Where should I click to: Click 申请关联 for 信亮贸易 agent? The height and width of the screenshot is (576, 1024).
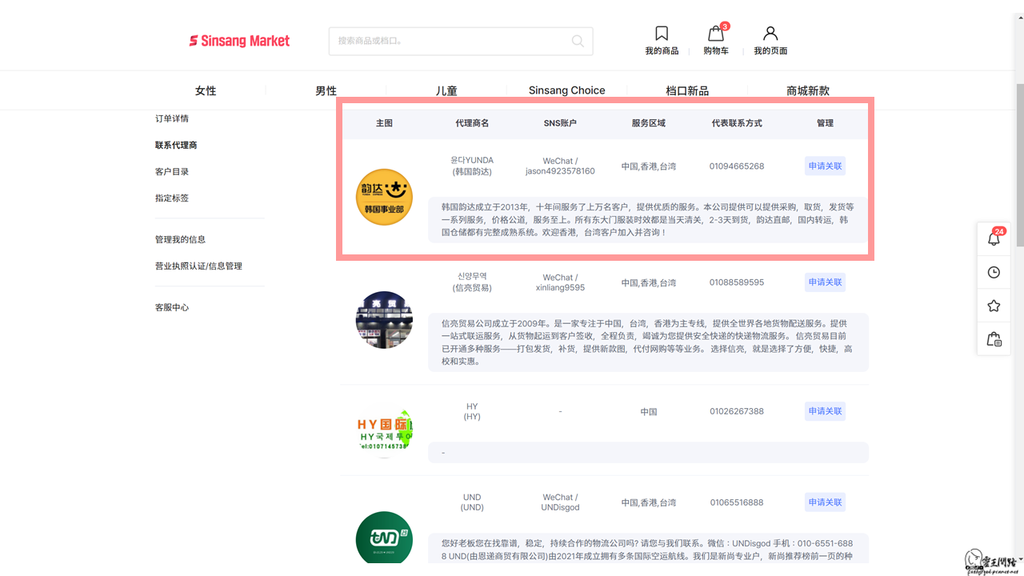click(825, 282)
